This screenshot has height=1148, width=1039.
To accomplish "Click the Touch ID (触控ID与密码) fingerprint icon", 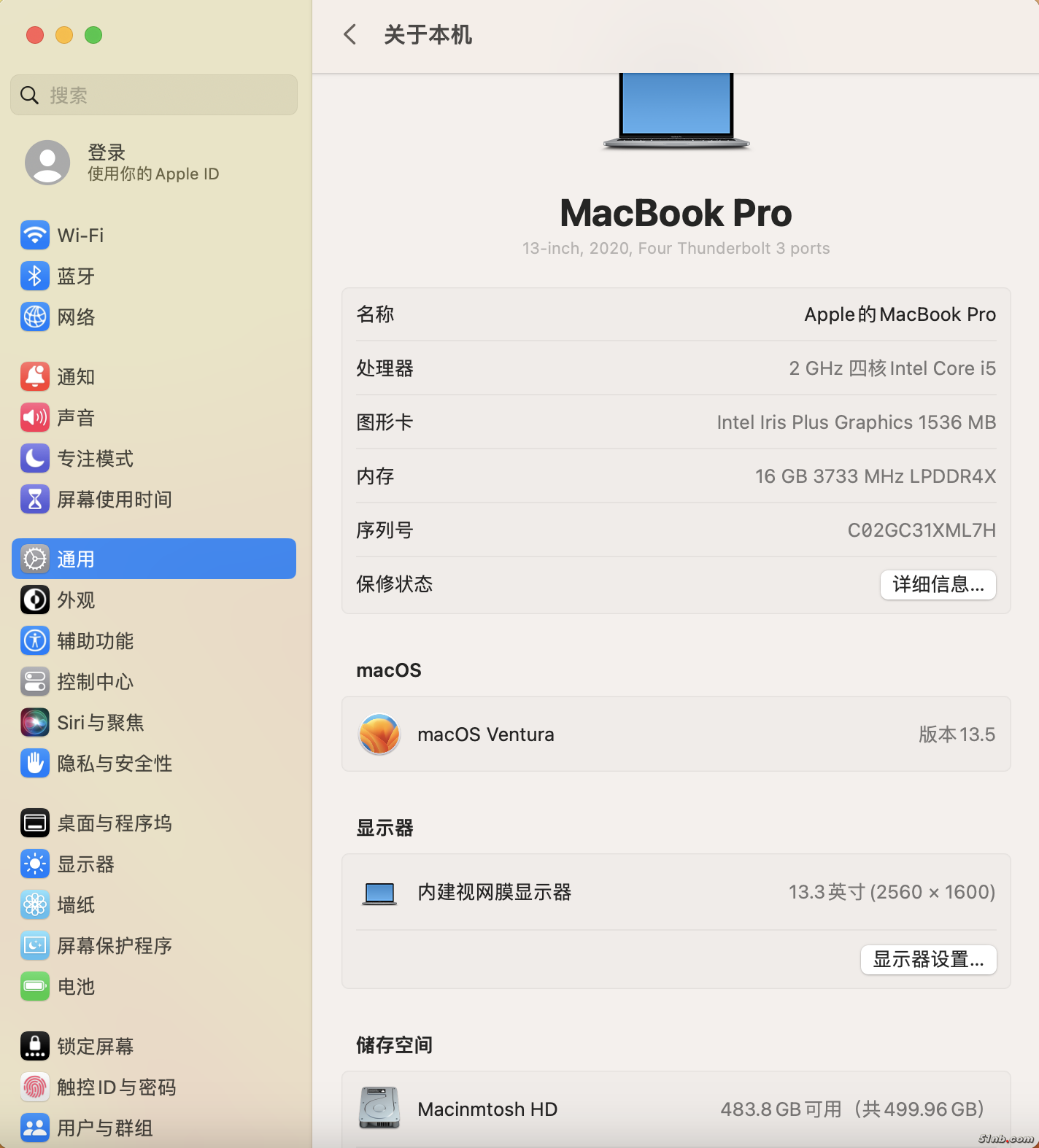I will tap(35, 1087).
